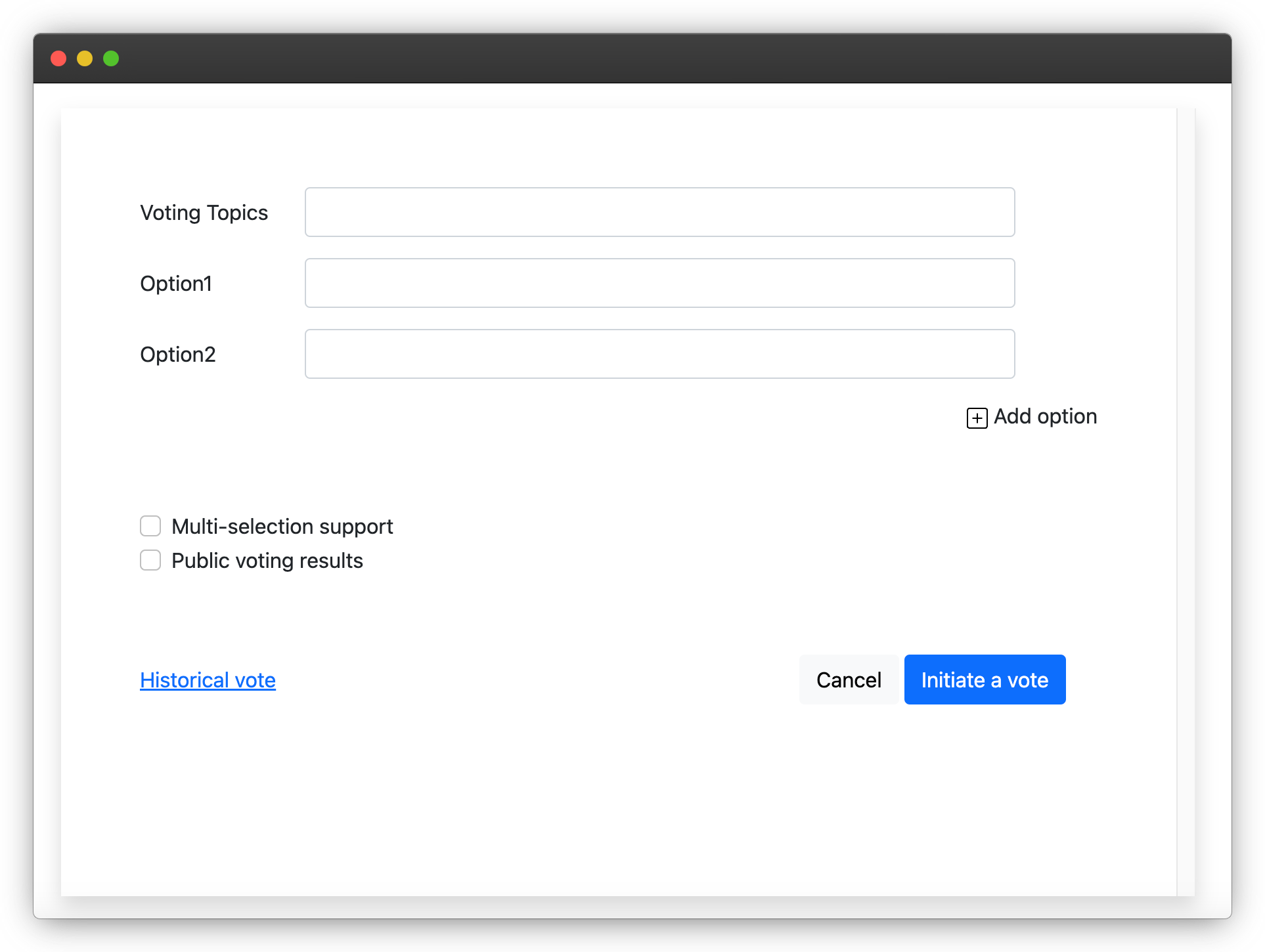
Task: Toggle the Multi-selection support checkbox off
Action: tap(150, 526)
